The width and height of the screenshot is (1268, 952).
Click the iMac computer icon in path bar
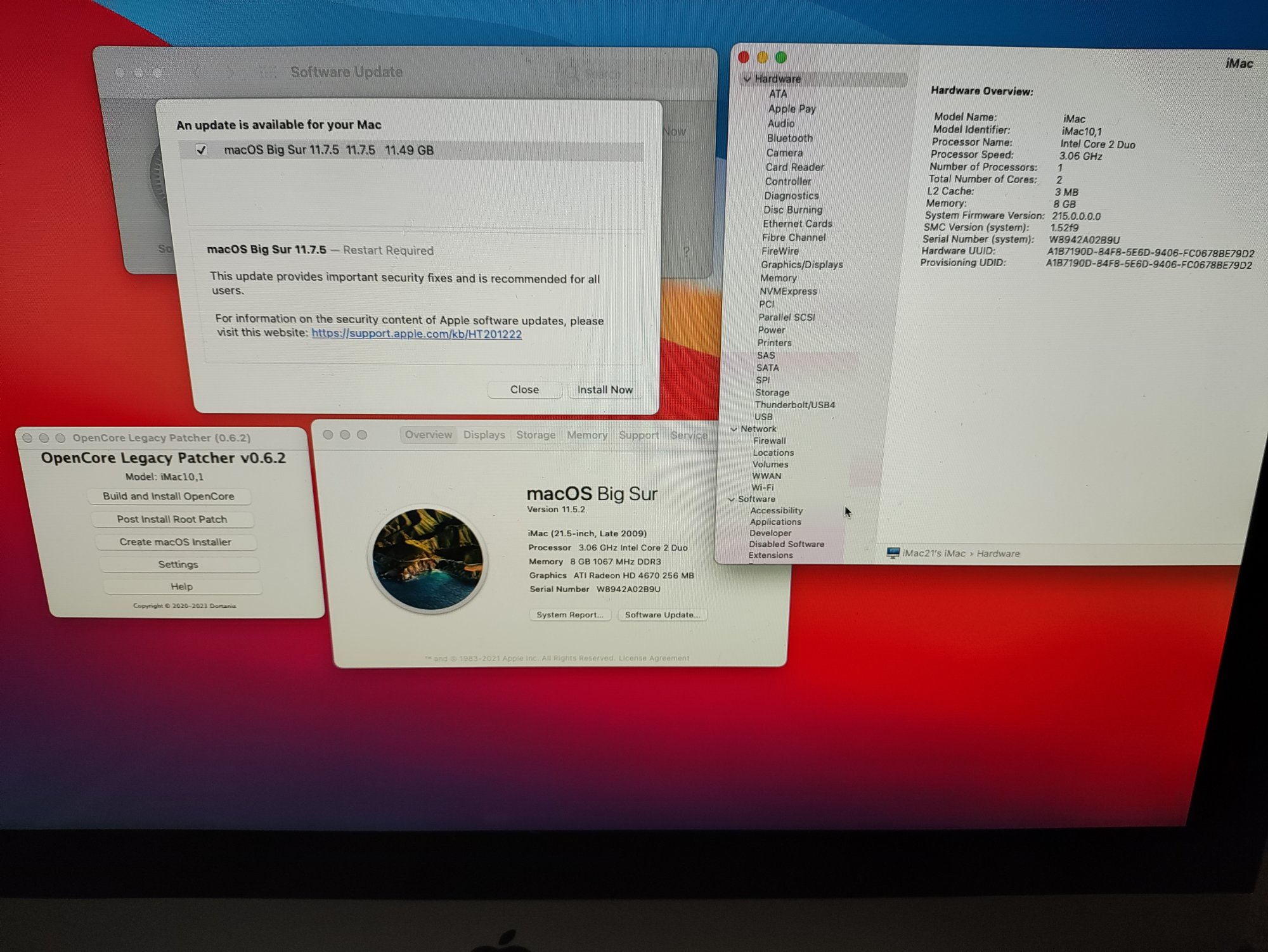coord(893,553)
